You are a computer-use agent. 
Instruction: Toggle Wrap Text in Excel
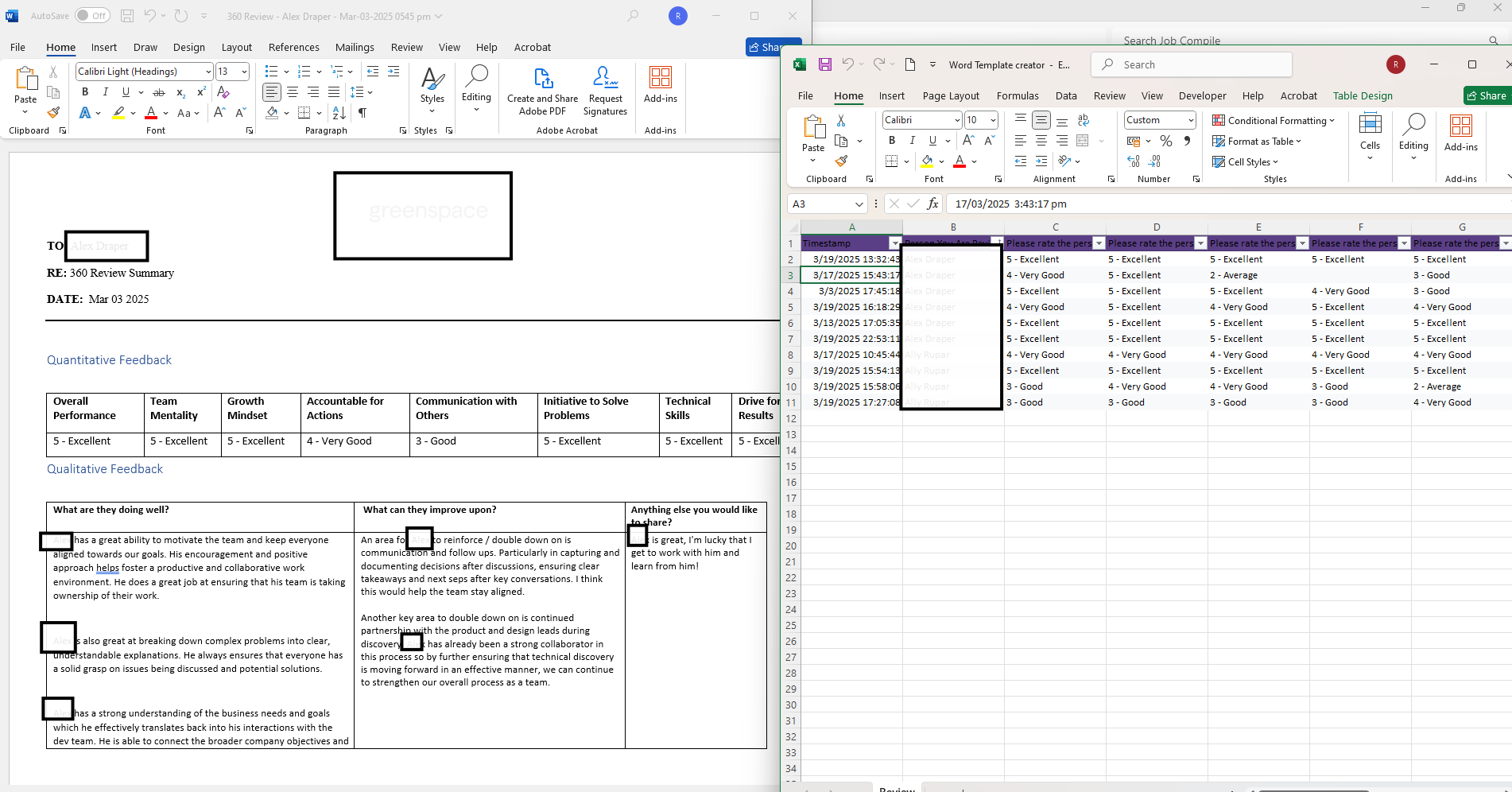1083,120
